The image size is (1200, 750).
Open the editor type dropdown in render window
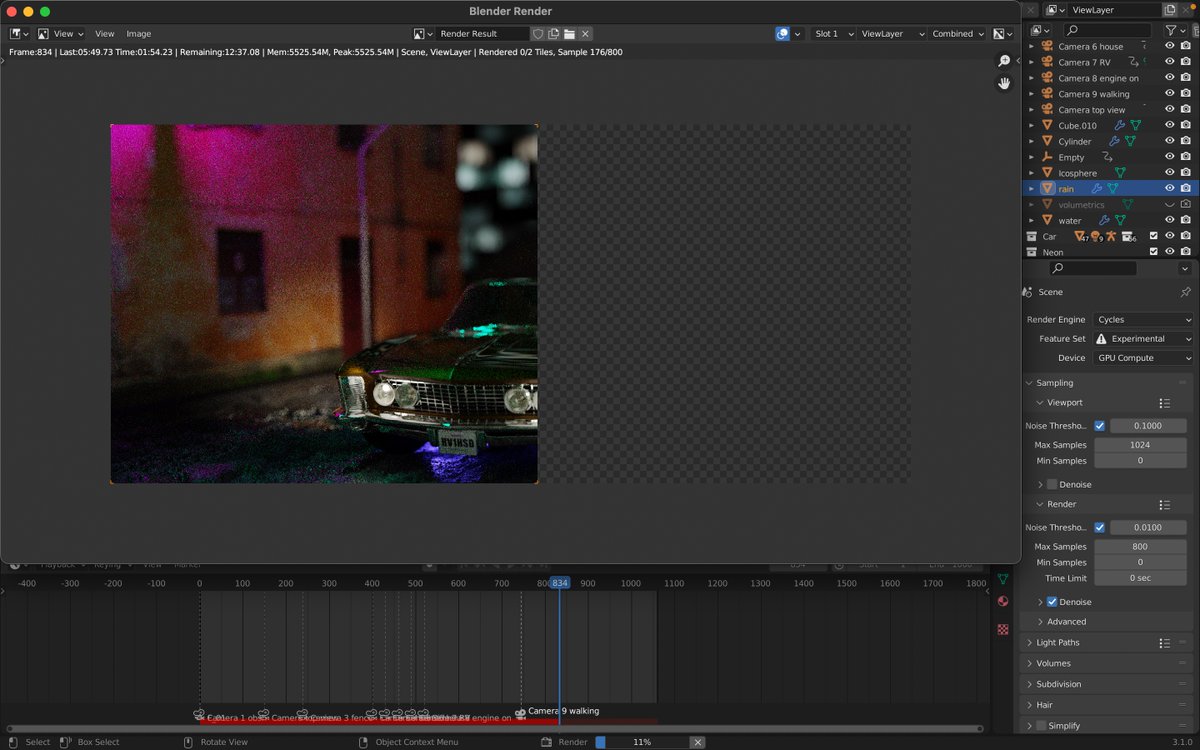coord(19,34)
